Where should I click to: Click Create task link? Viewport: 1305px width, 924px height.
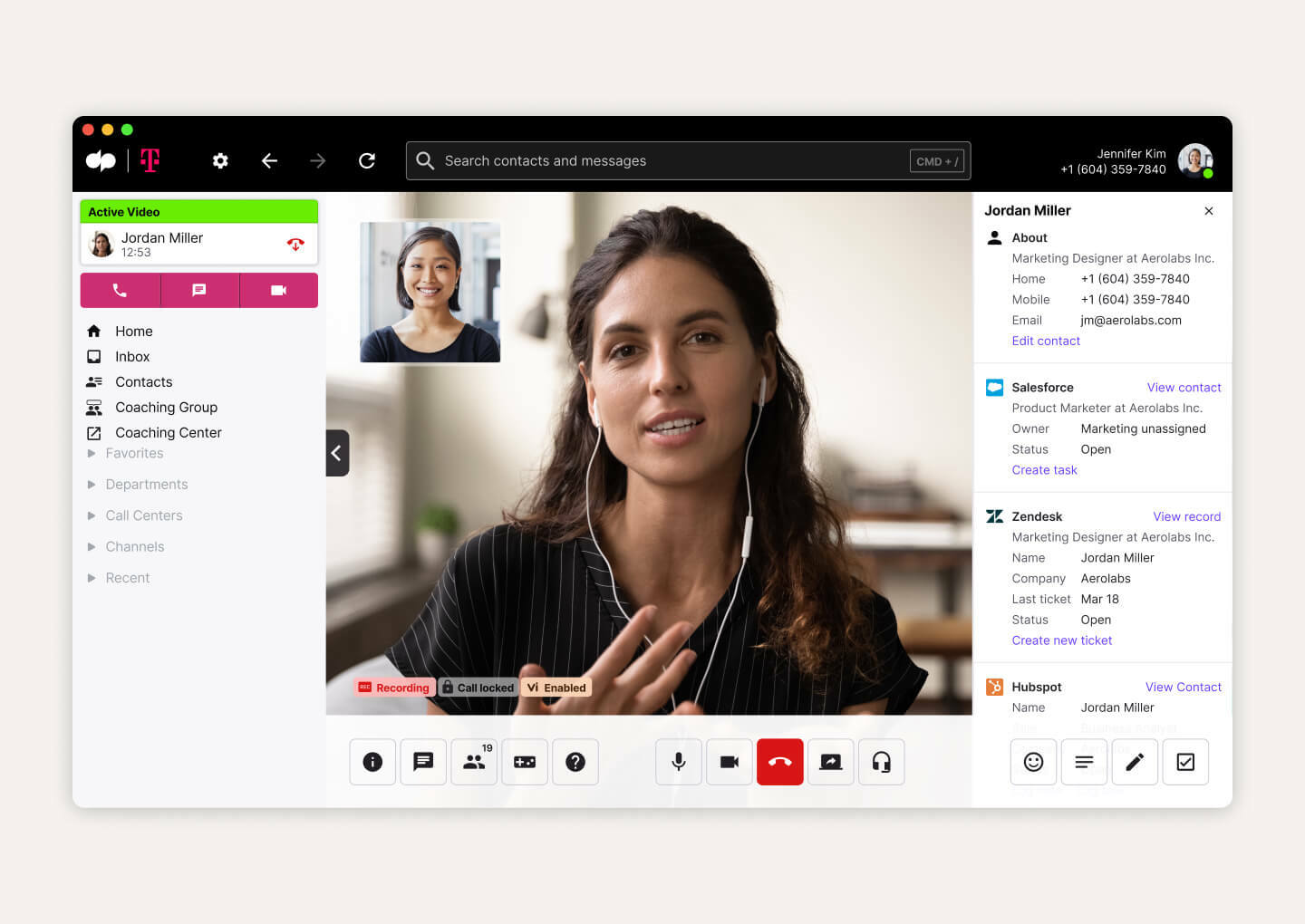[1044, 470]
